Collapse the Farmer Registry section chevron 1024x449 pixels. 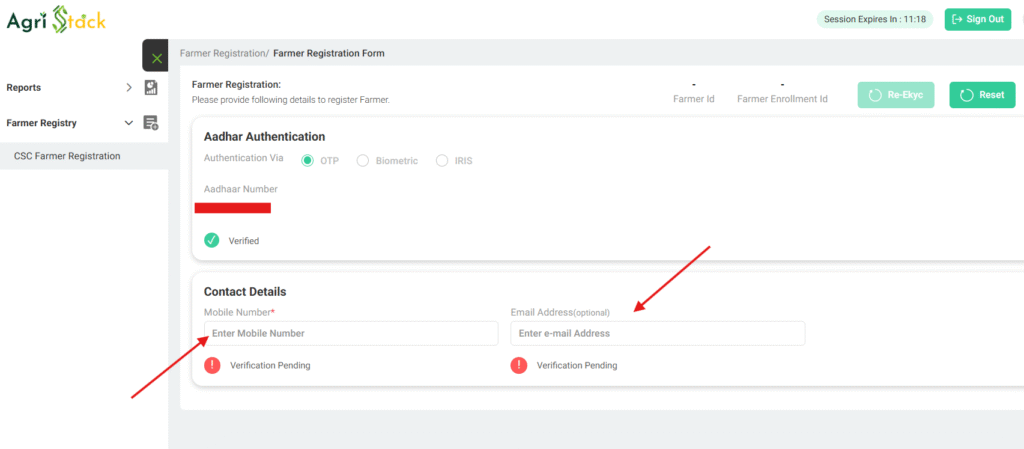(x=128, y=123)
